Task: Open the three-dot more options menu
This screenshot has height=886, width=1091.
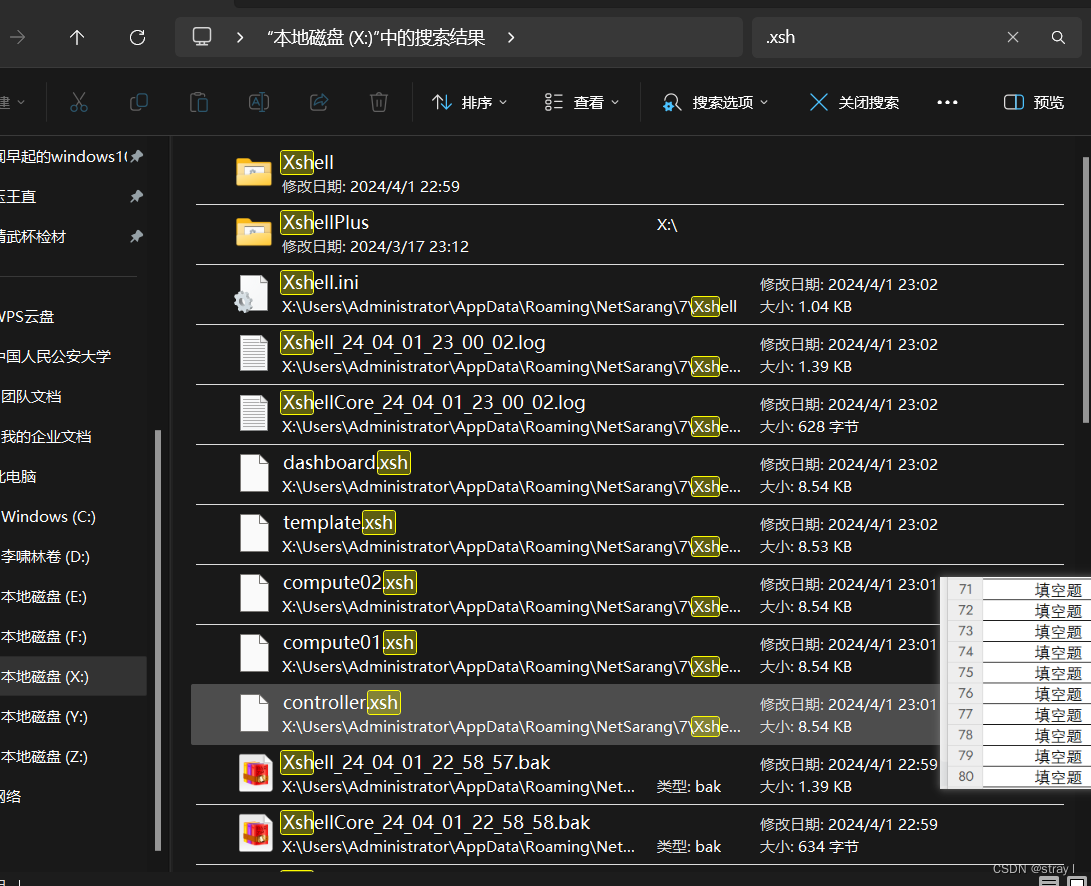Action: [947, 102]
